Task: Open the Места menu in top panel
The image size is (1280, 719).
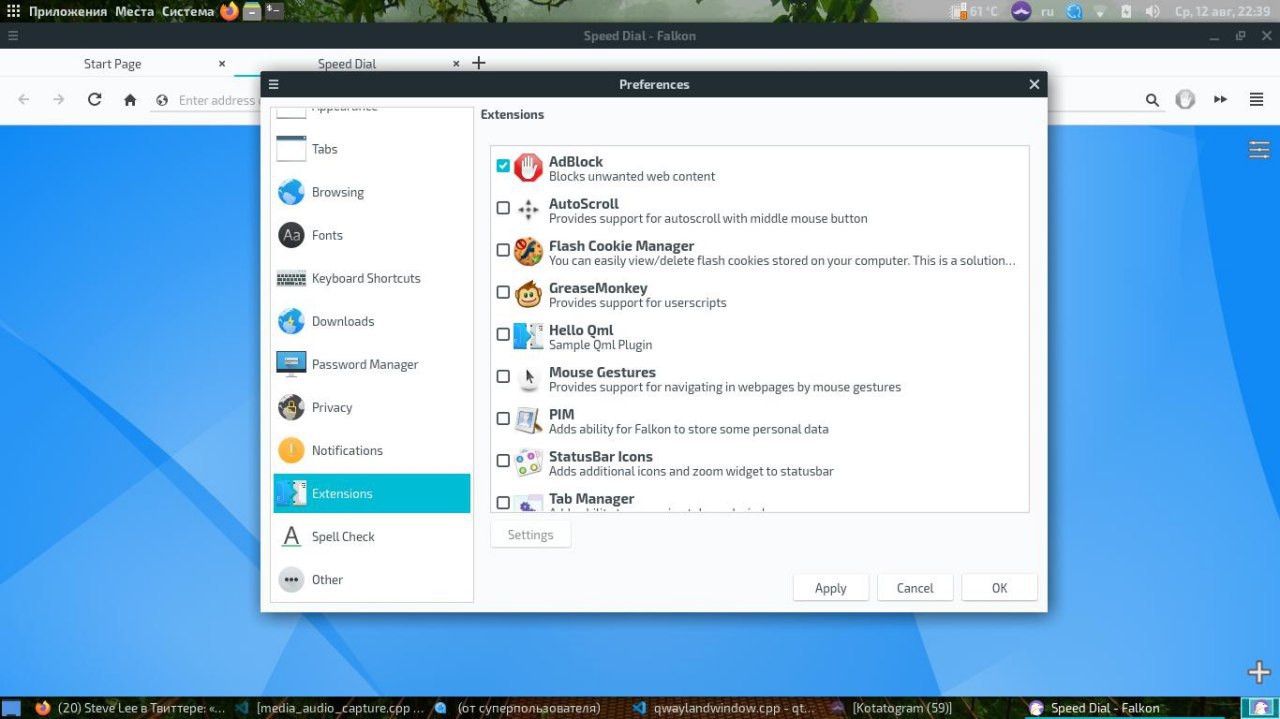Action: click(134, 11)
